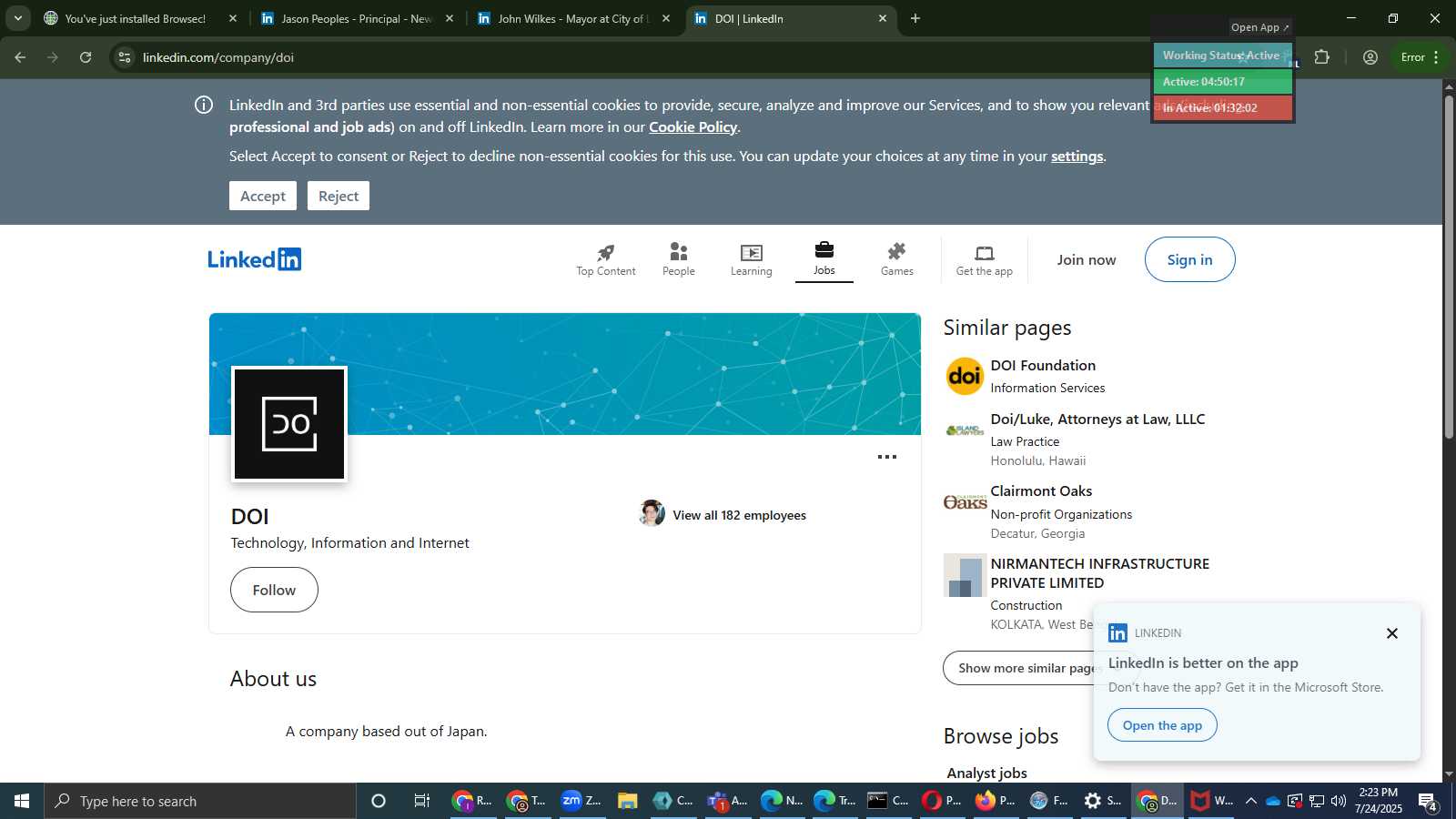Open the Windows Start menu
The image size is (1456, 819).
(x=22, y=801)
